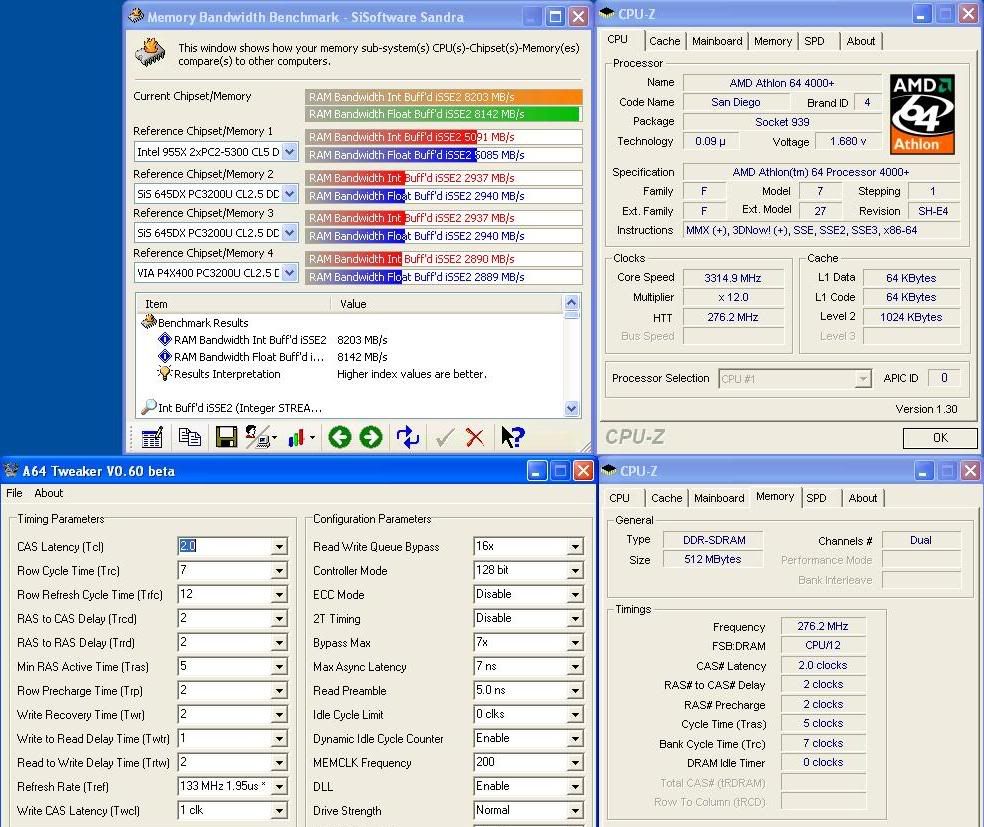Expand the Processor Selection combo box
The image size is (984, 827).
(862, 379)
